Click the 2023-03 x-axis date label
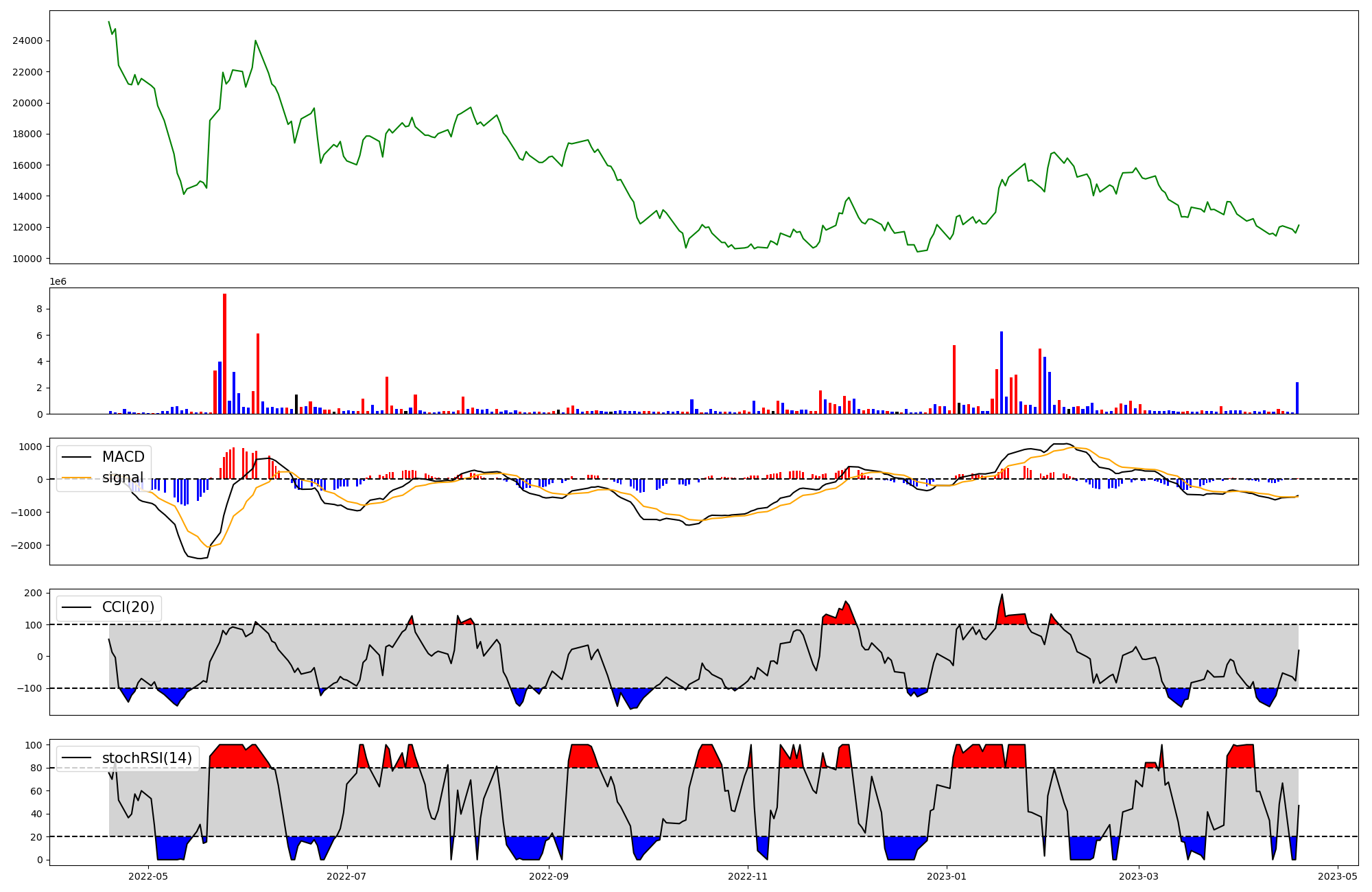 click(x=1139, y=876)
